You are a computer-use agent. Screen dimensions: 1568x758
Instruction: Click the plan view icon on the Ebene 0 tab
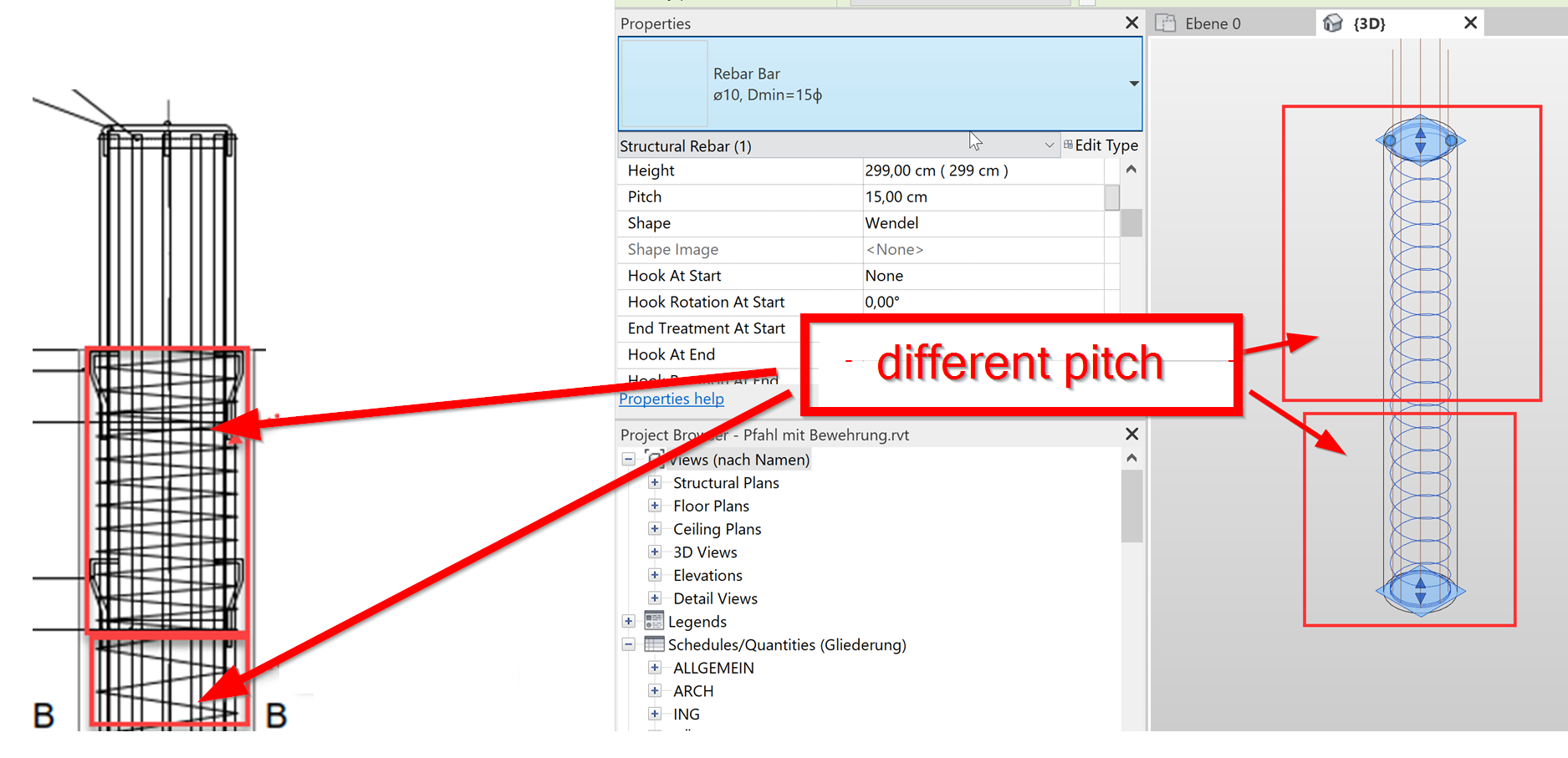tap(1166, 23)
